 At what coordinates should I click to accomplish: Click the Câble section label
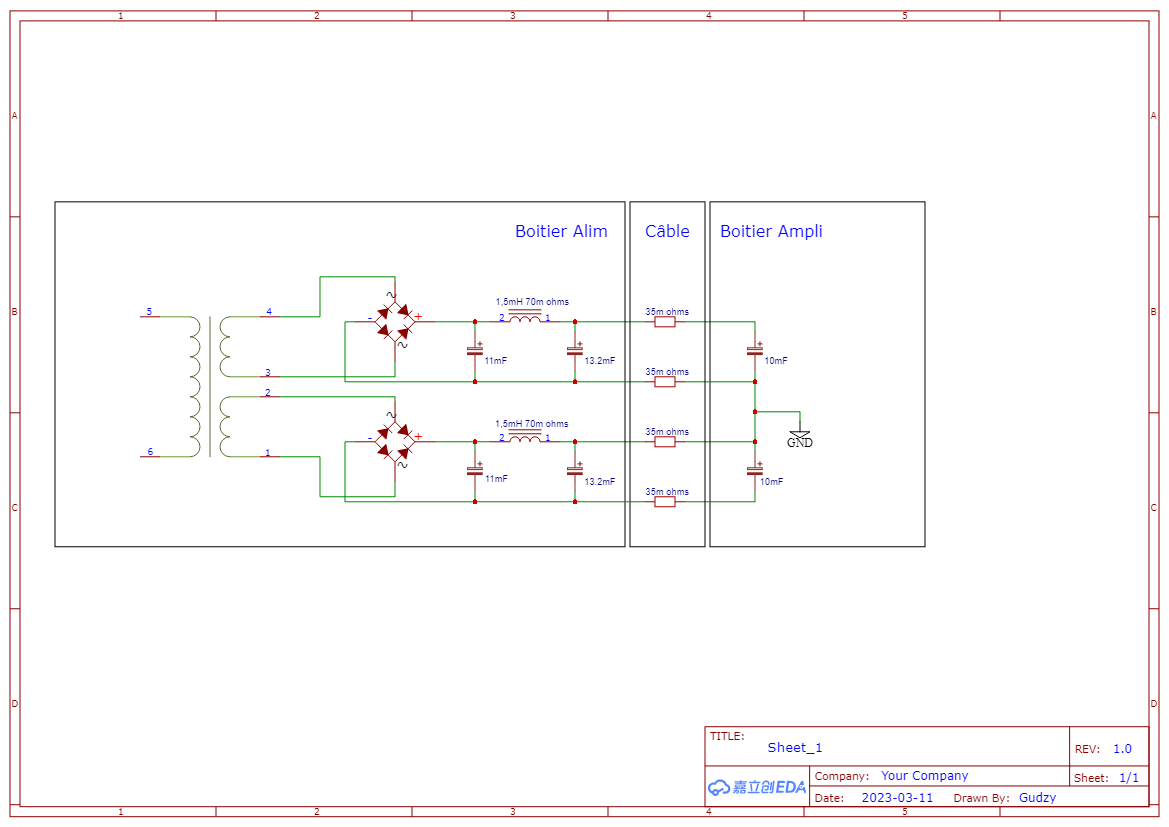pyautogui.click(x=667, y=231)
